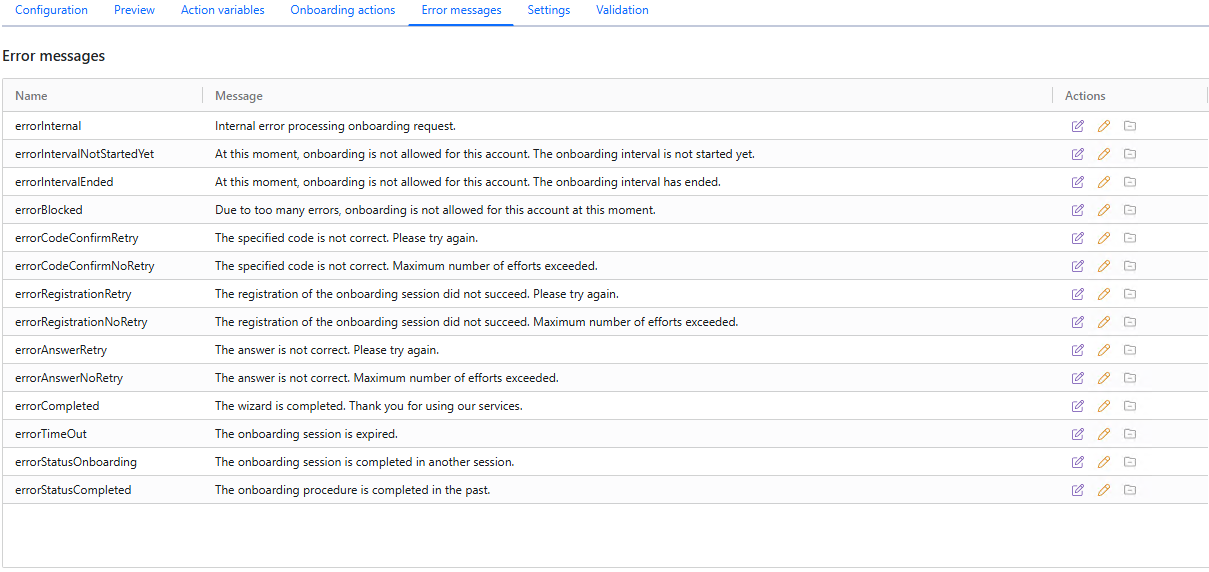Screen dimensions: 1209x572
Task: Click the orange pencil icon for errorInternal
Action: [1104, 126]
